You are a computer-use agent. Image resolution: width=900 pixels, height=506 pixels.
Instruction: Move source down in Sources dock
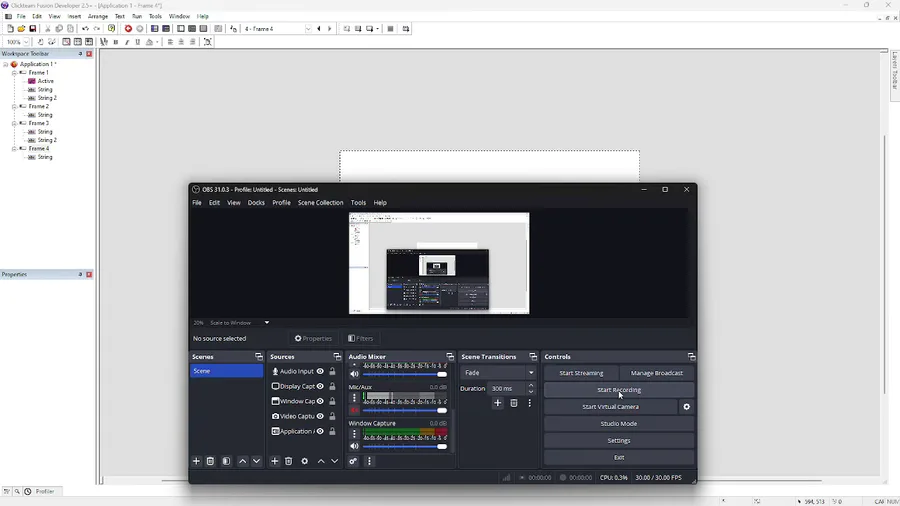(x=335, y=461)
